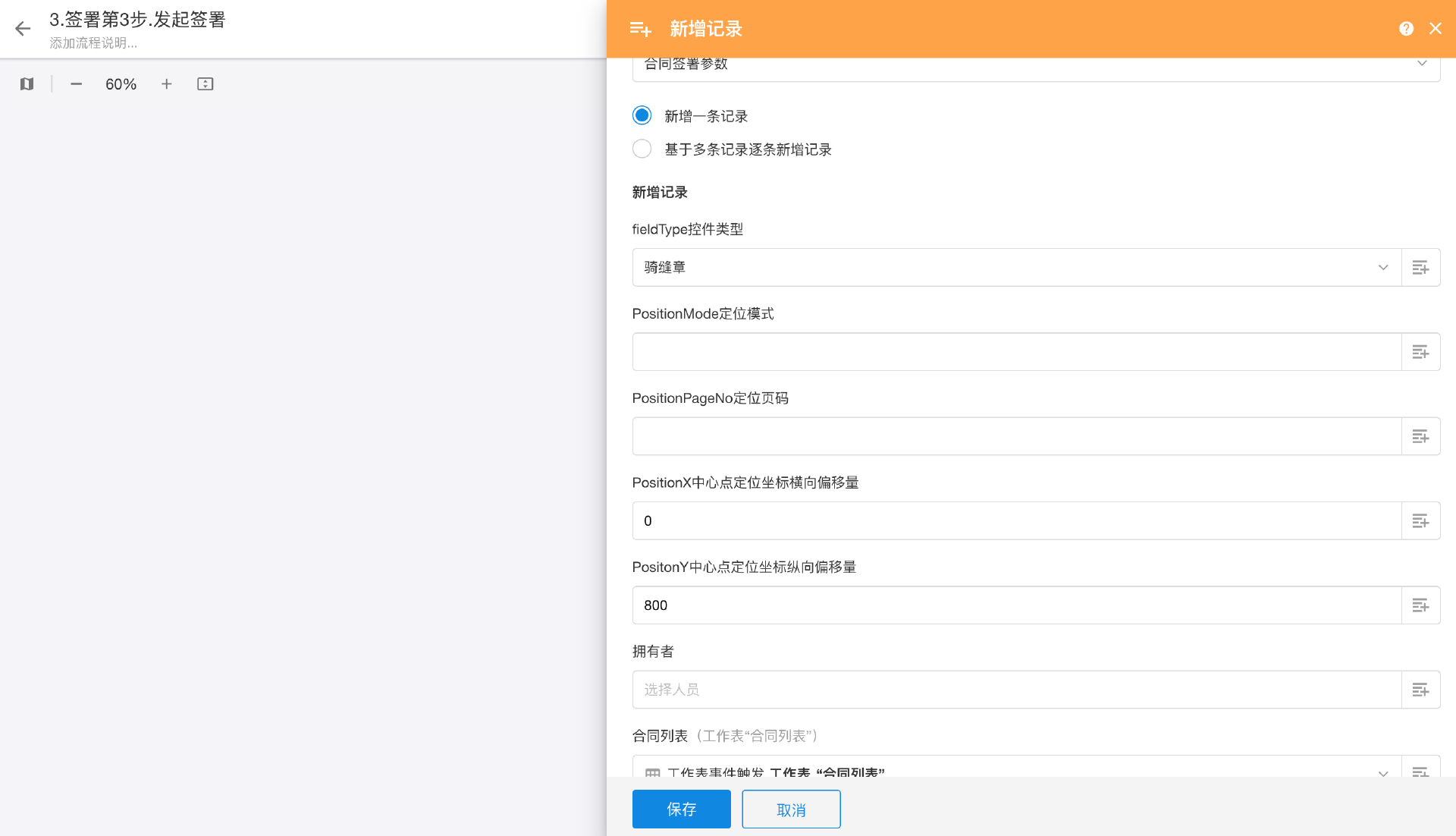Click the PositonY input containing 800

pyautogui.click(x=1016, y=605)
